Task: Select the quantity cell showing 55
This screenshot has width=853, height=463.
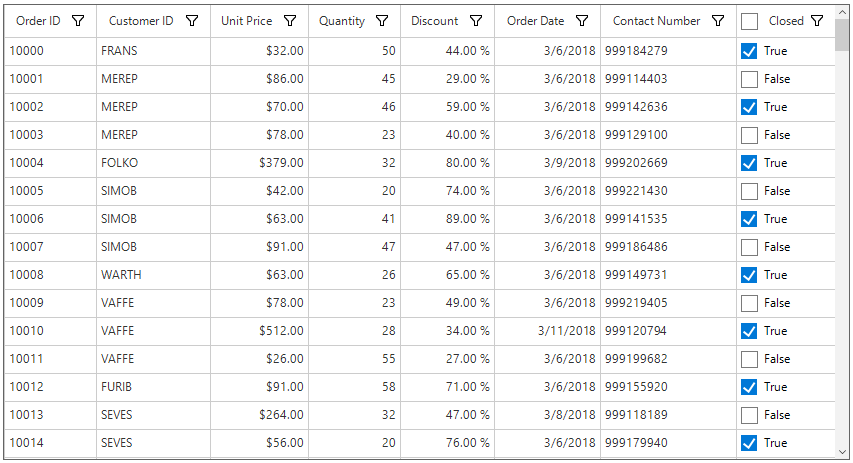Action: (355, 360)
